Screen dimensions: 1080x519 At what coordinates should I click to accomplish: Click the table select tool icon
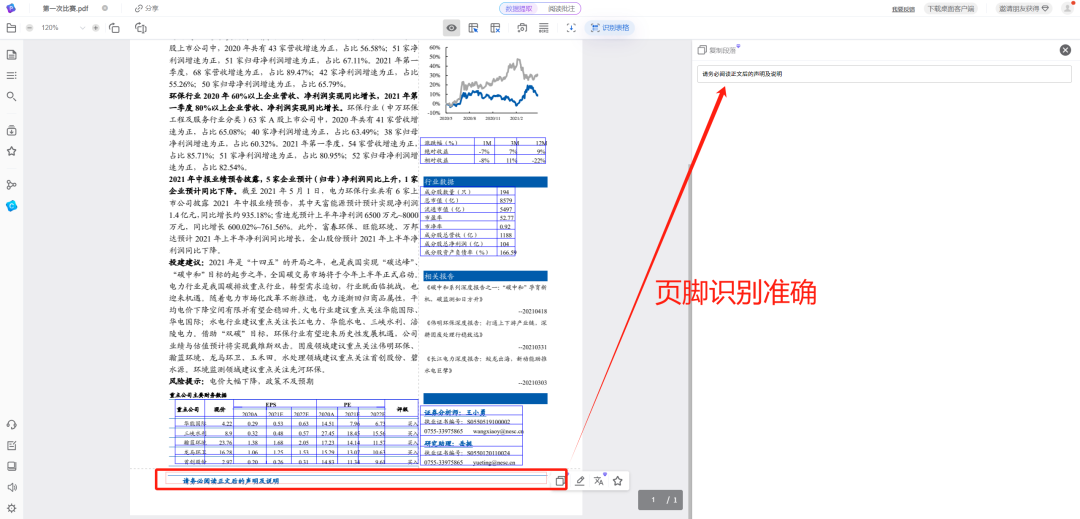point(473,28)
